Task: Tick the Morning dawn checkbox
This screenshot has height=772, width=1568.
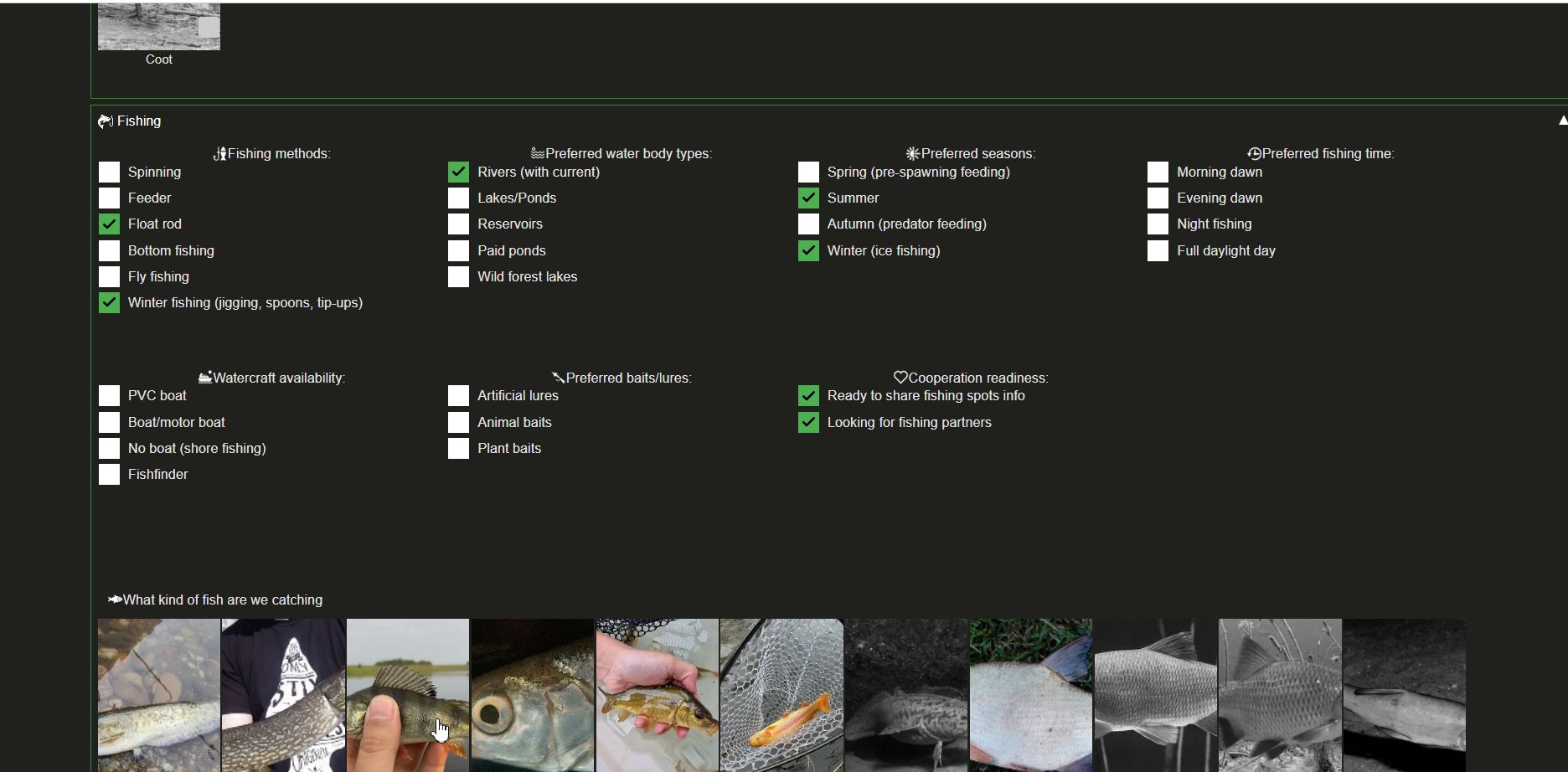Action: [1158, 172]
